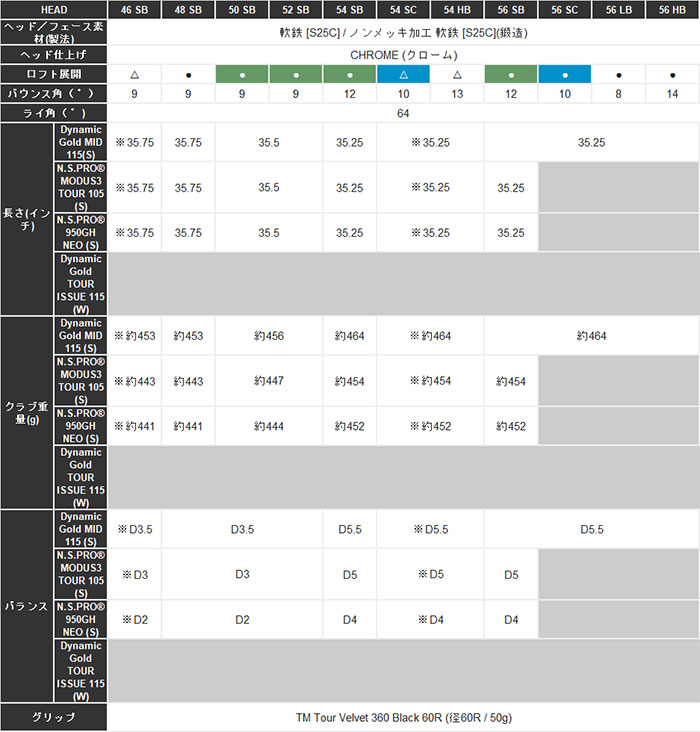Image resolution: width=700 pixels, height=732 pixels.
Task: Click the バランス row label
Action: pyautogui.click(x=26, y=606)
